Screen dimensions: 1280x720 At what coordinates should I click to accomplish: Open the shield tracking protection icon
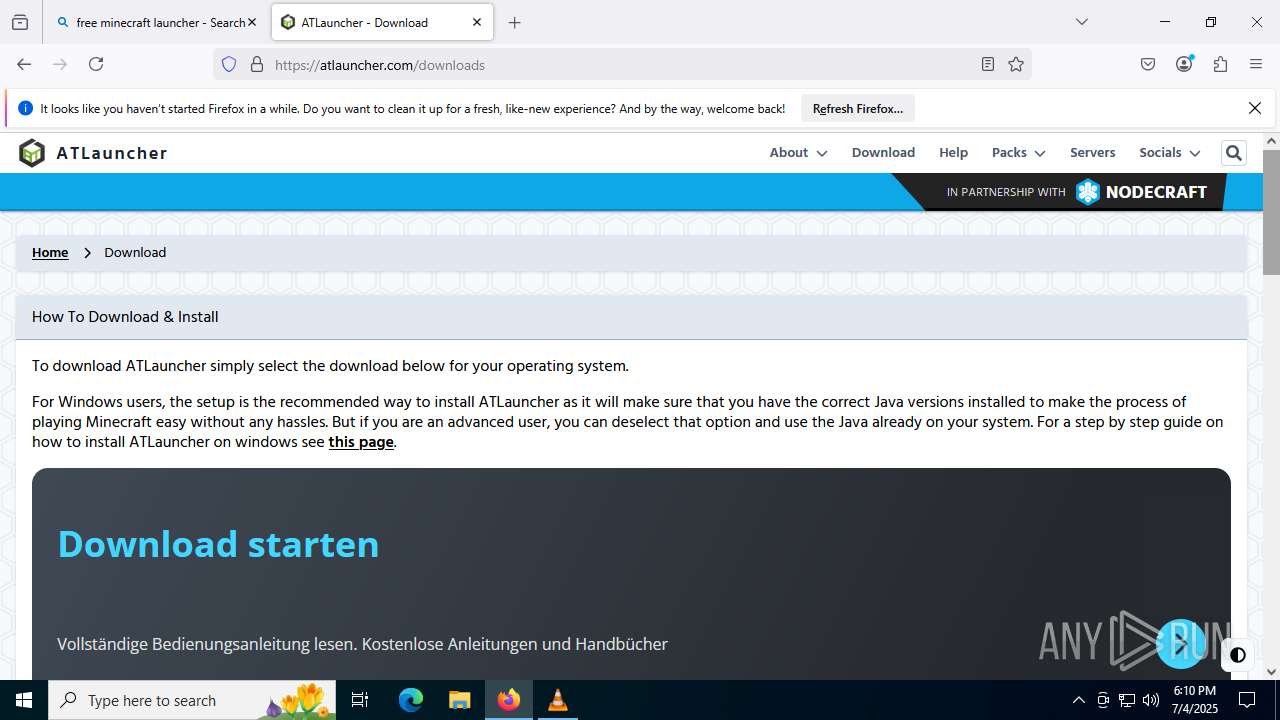coord(229,64)
